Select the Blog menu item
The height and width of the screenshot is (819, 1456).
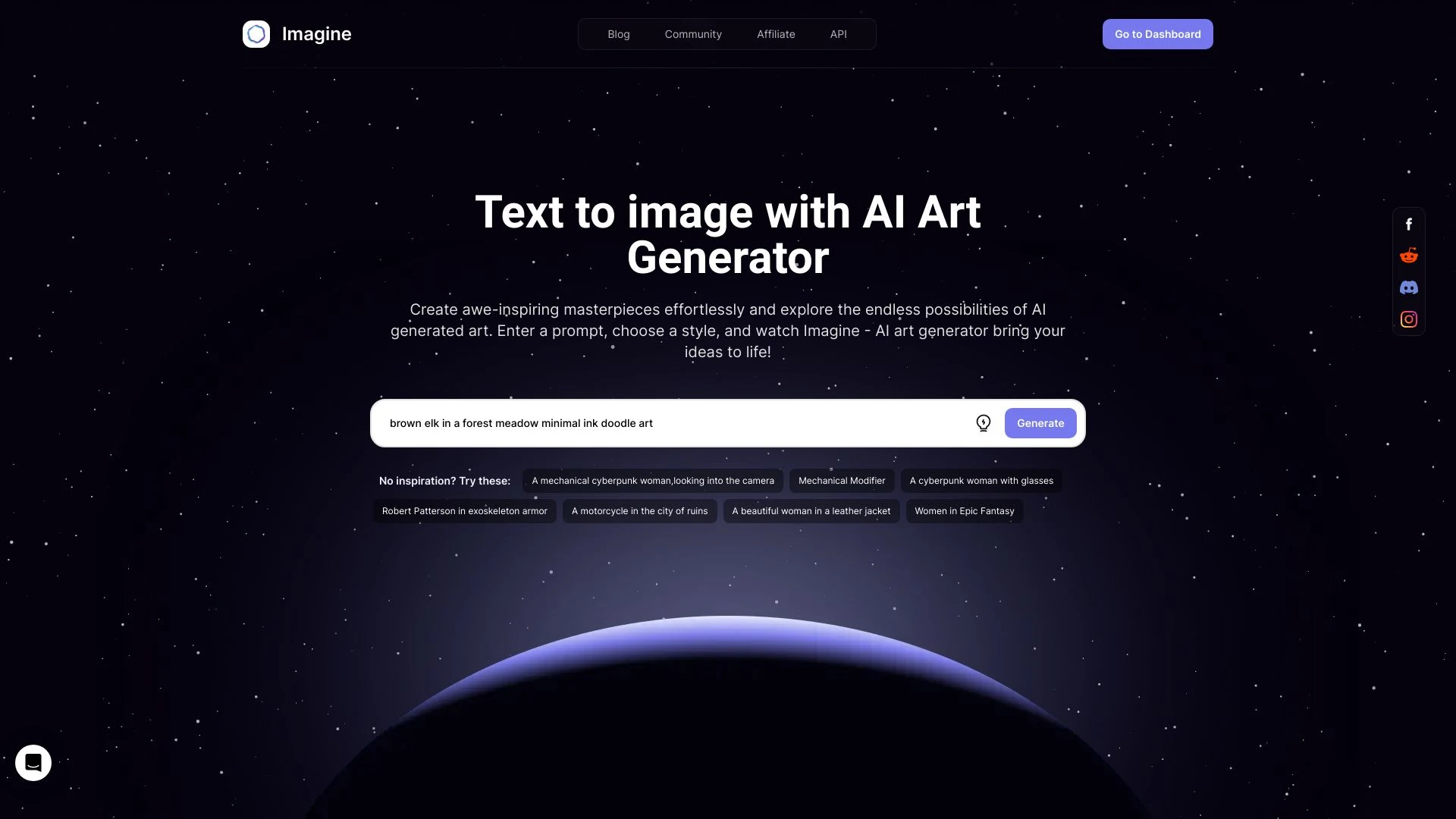click(619, 34)
